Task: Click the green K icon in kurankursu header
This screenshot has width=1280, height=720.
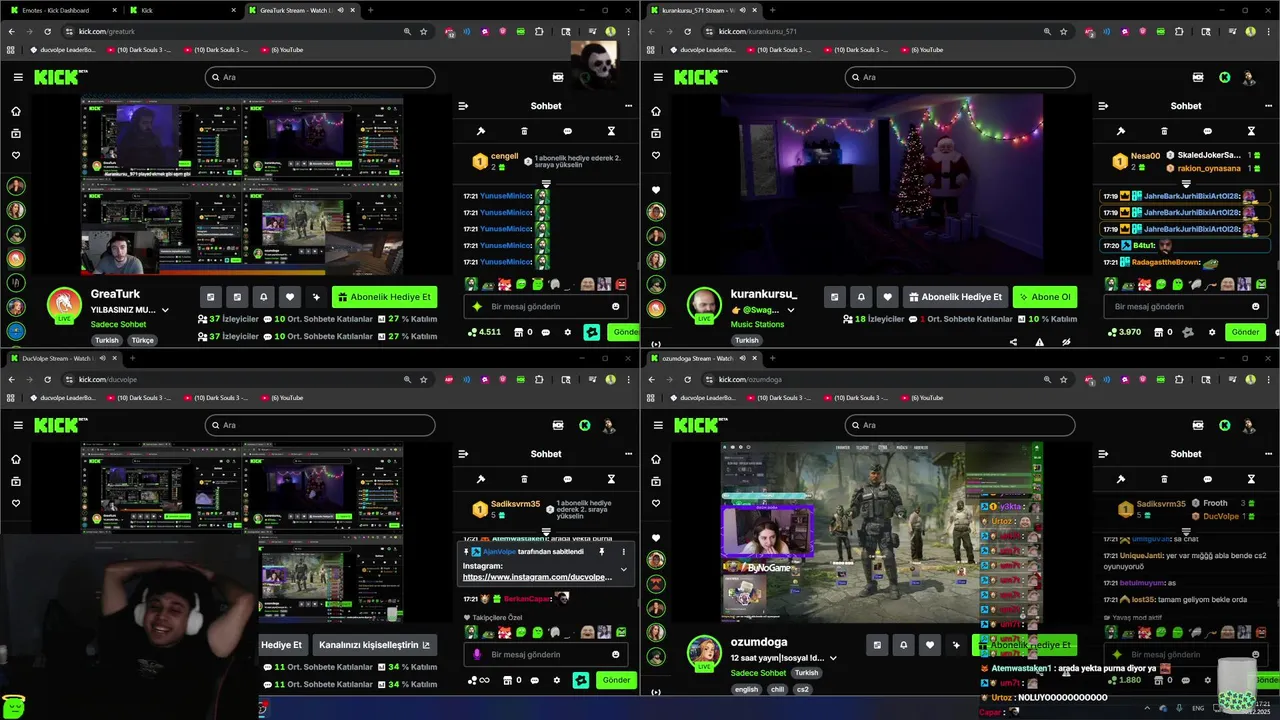Action: [x=1224, y=77]
